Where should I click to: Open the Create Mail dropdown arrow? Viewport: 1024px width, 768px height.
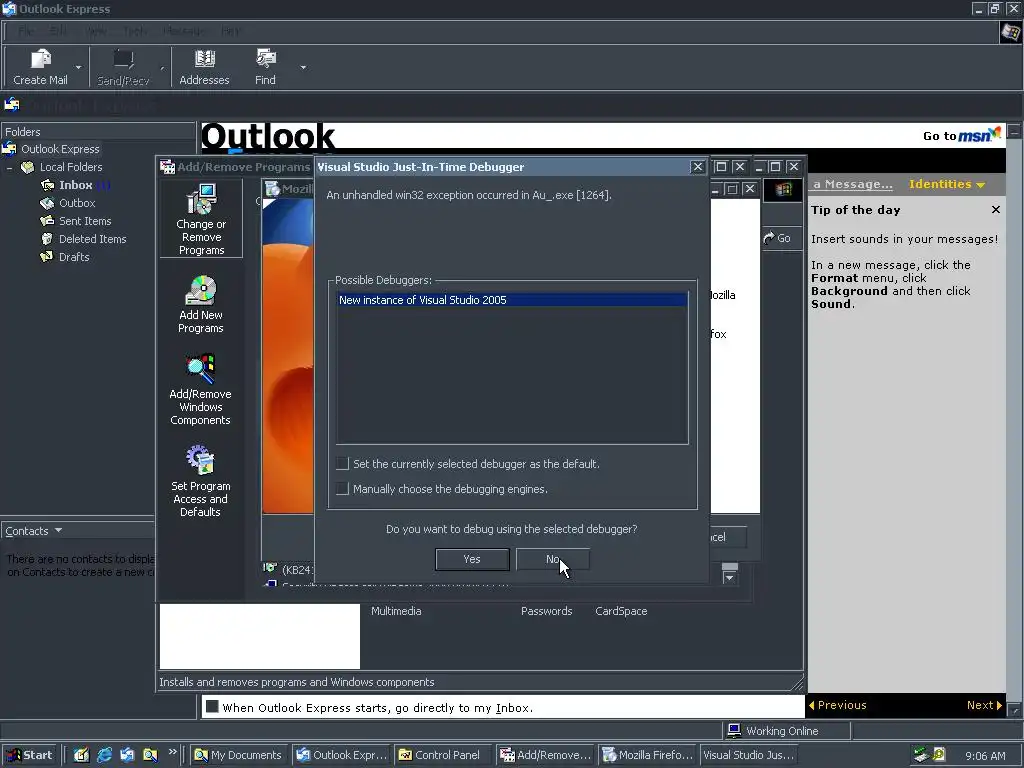click(x=78, y=67)
